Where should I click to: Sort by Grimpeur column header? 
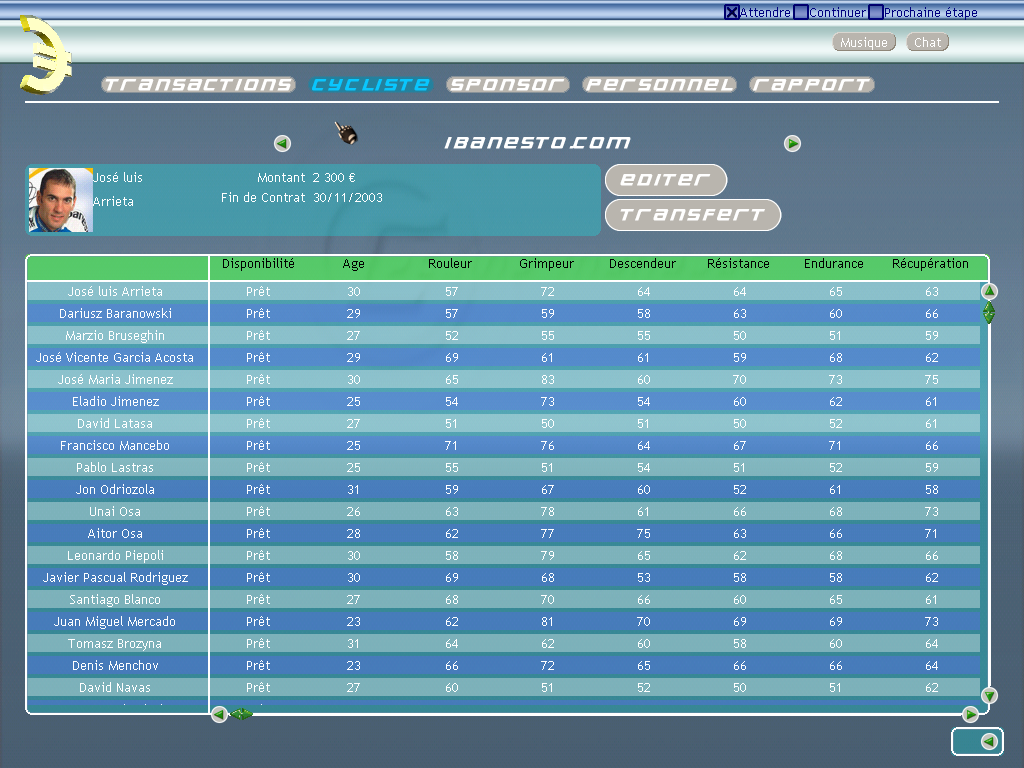click(x=547, y=264)
